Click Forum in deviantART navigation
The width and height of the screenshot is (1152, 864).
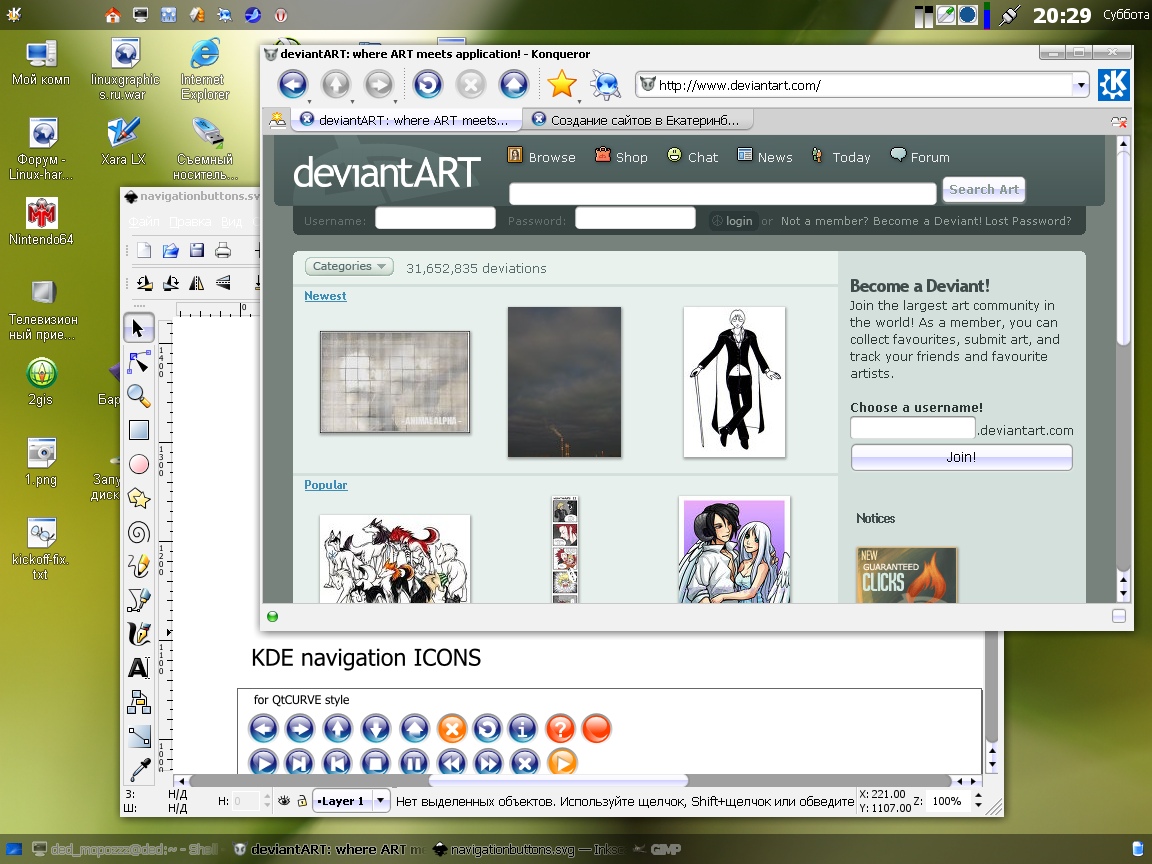920,156
